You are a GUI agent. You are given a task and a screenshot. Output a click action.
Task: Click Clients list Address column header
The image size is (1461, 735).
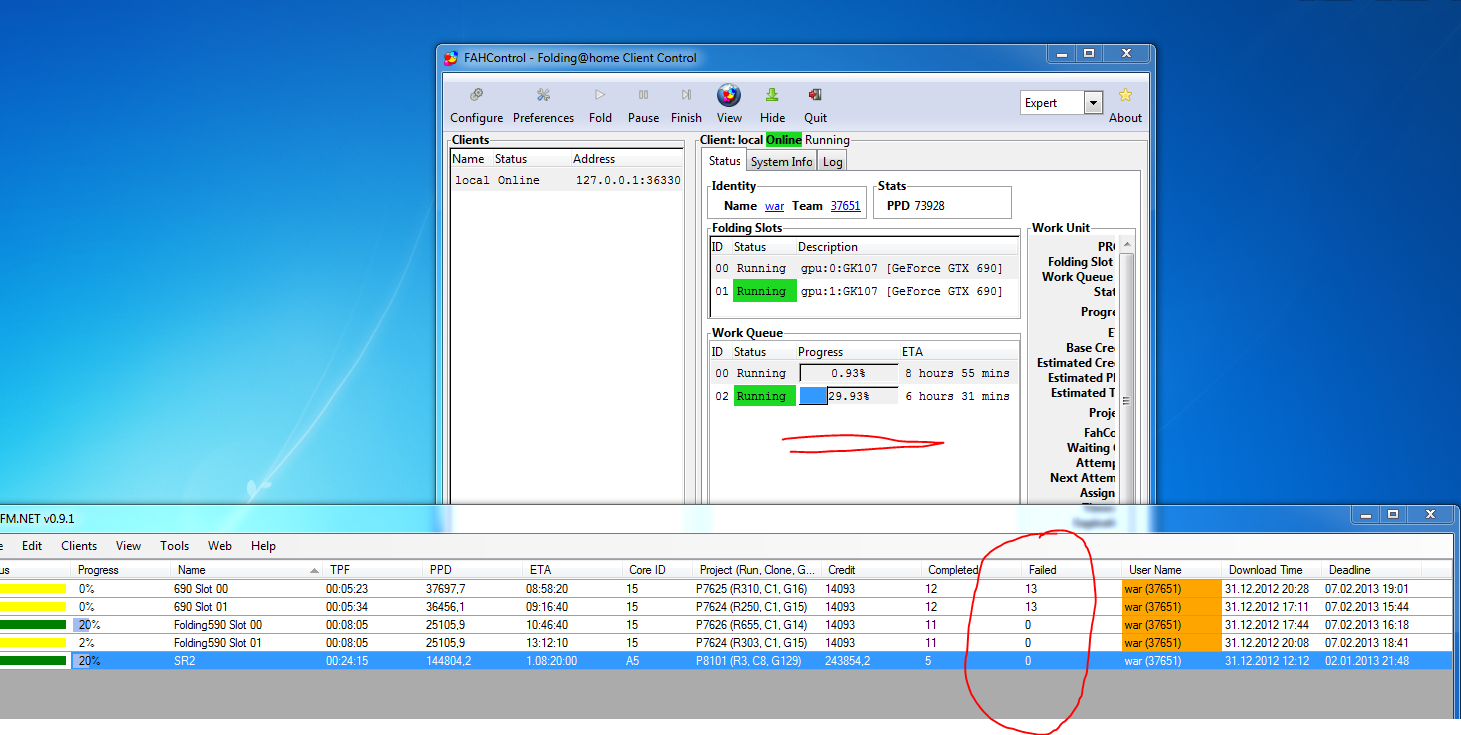pos(626,159)
